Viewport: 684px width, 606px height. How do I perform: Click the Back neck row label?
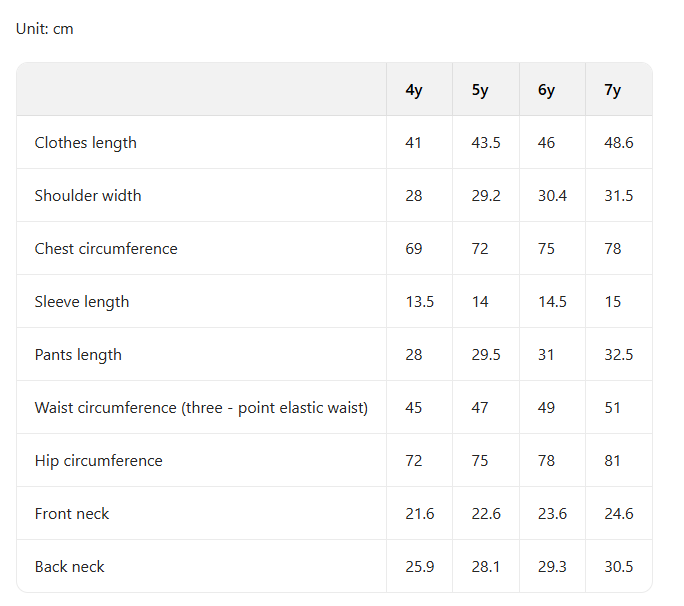(x=70, y=567)
